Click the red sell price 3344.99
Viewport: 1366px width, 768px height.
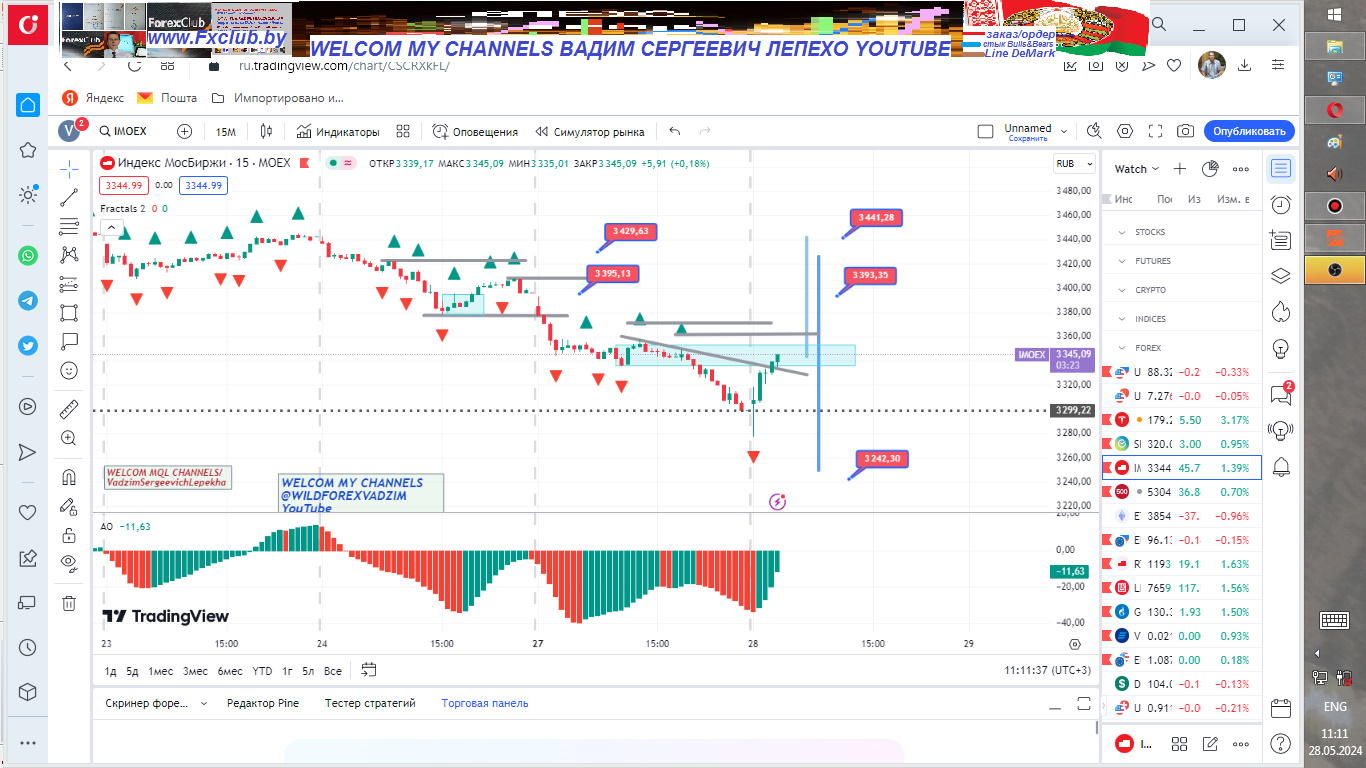point(124,185)
